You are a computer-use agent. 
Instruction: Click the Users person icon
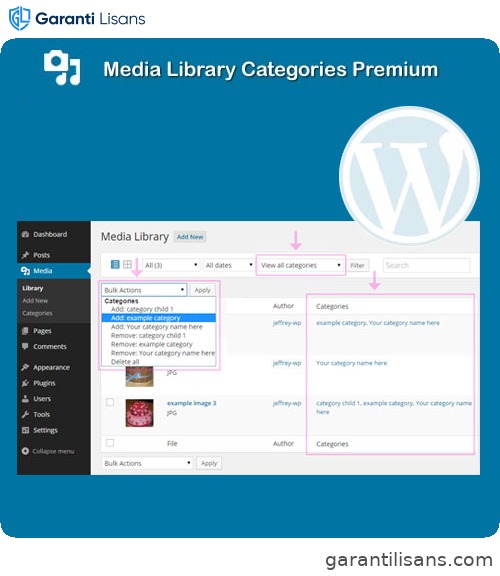tap(25, 399)
